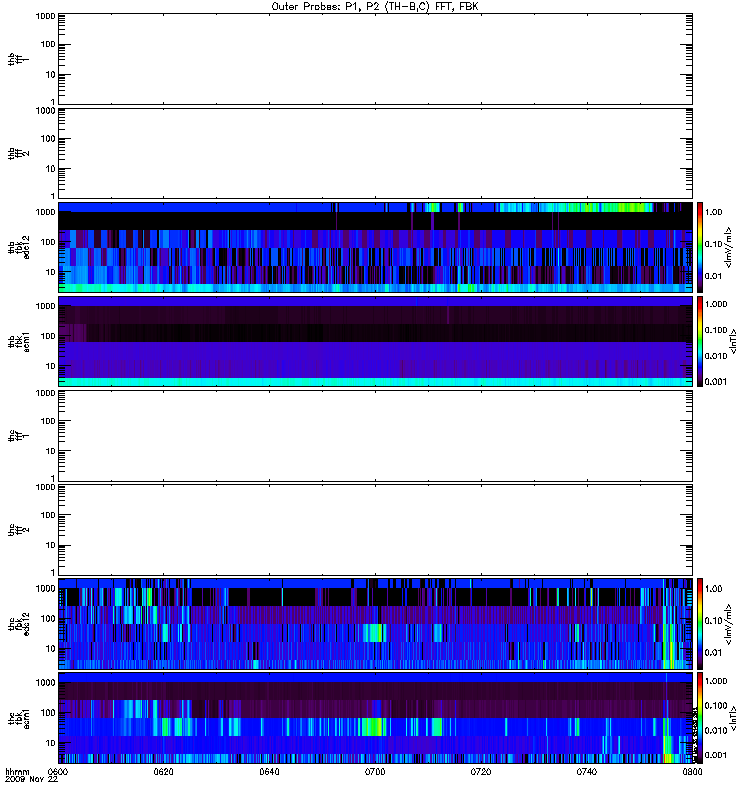This screenshot has width=750, height=800.
Task: Click the '1.000' value on thc scm1 color bar
Action: click(x=716, y=681)
